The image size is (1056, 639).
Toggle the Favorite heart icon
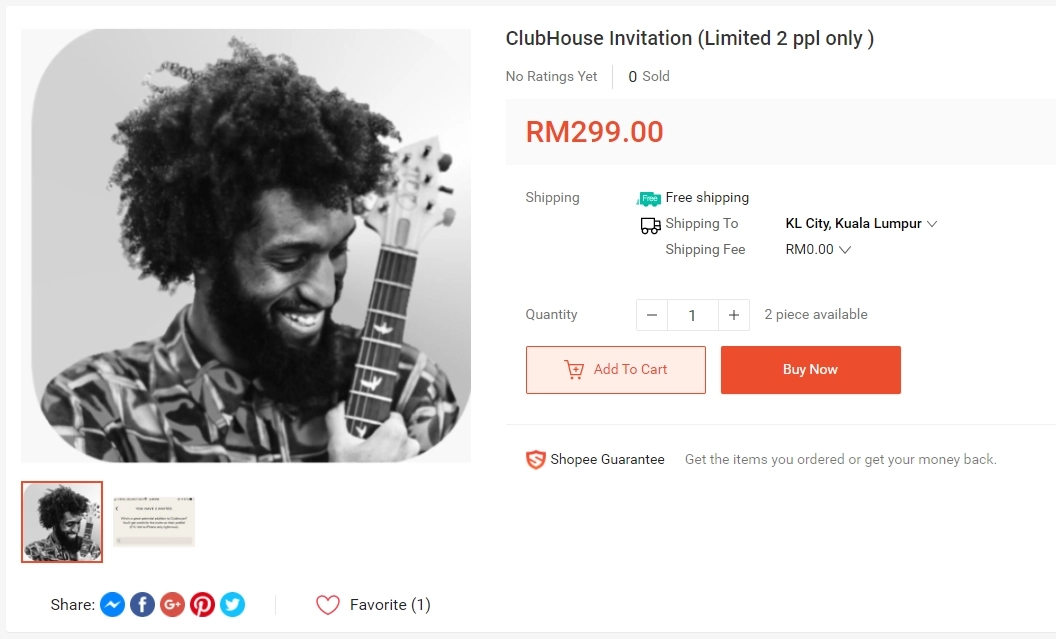[328, 605]
